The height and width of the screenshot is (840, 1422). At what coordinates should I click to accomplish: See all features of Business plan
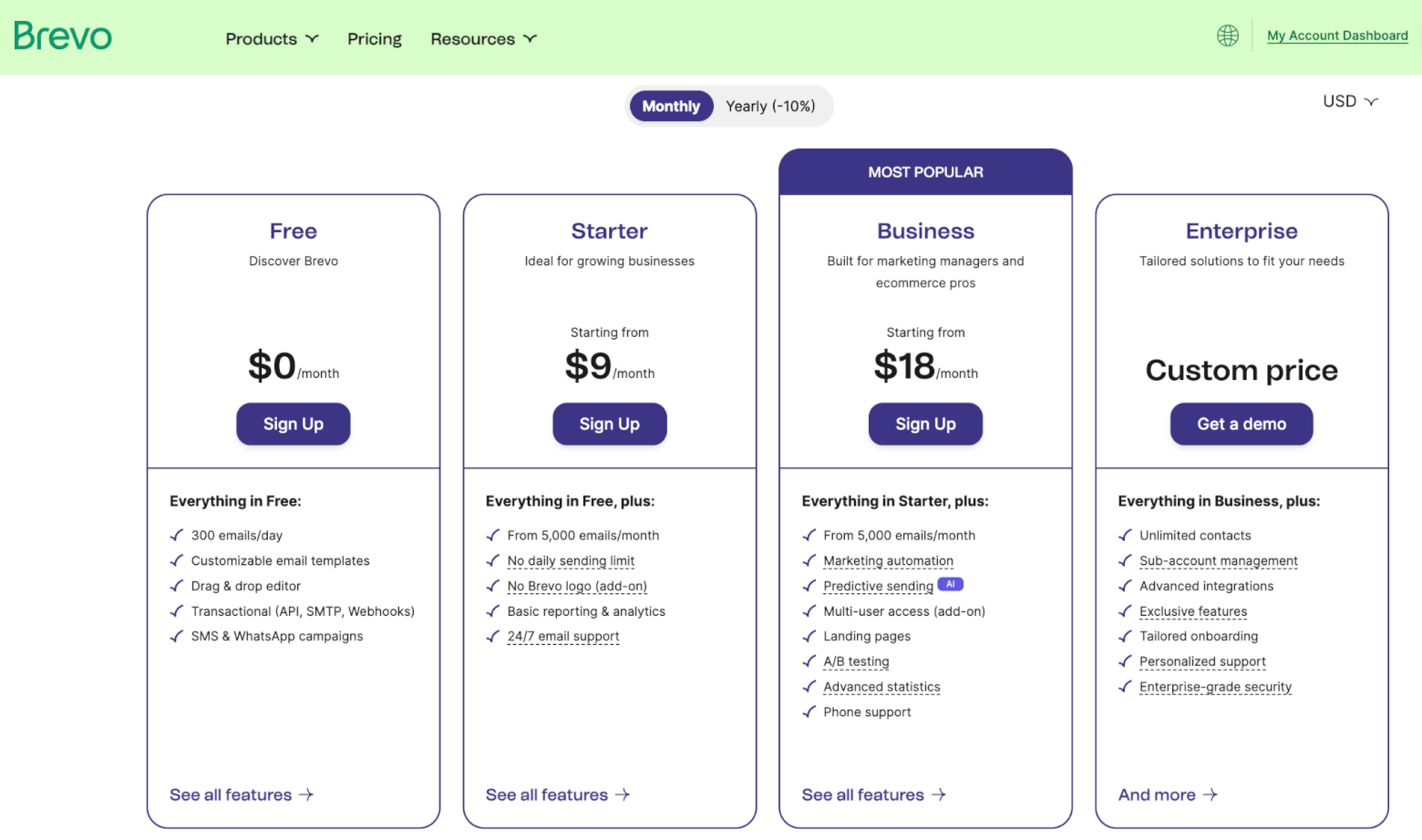coord(874,794)
